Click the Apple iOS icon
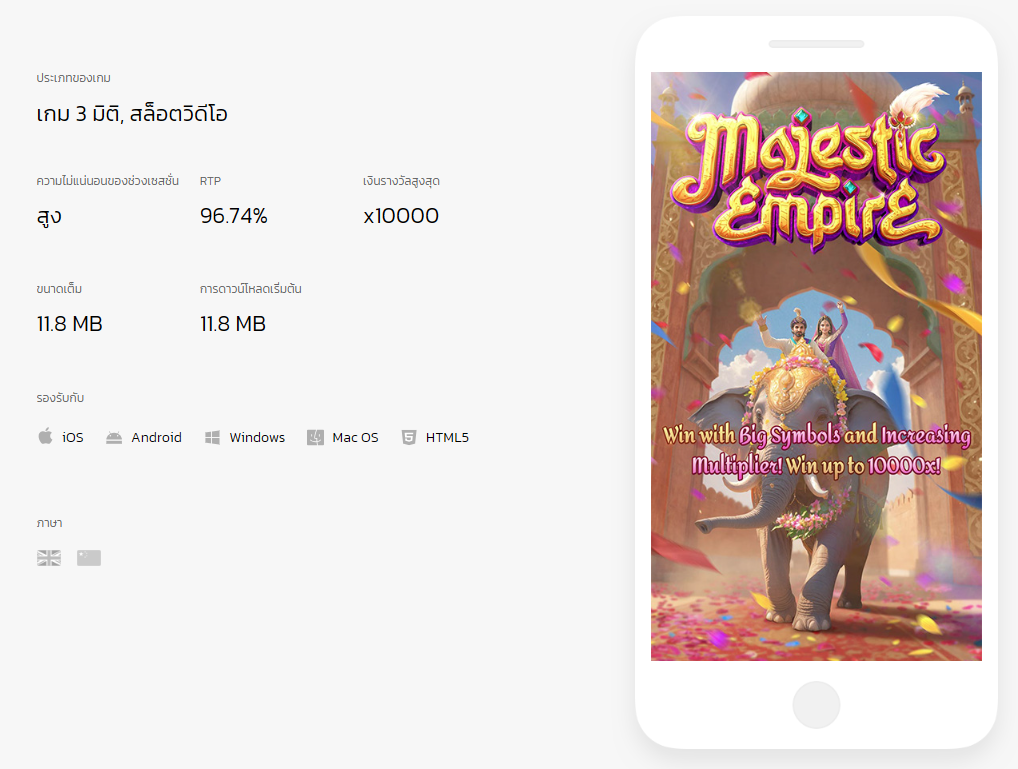This screenshot has height=769, width=1018. coord(45,436)
